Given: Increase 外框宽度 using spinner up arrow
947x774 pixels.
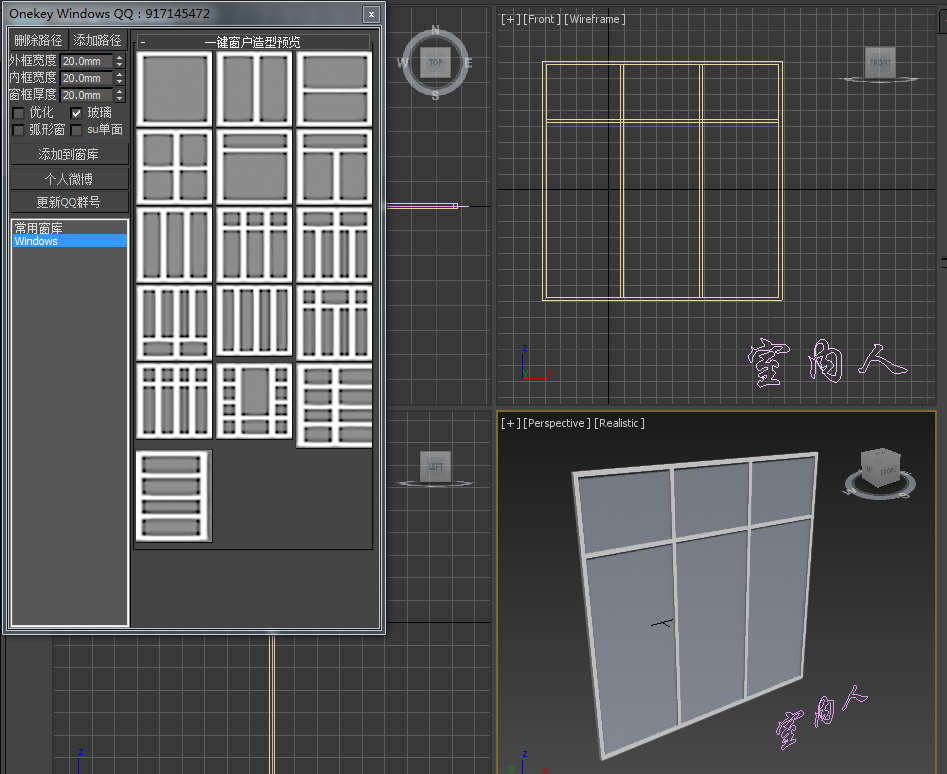Looking at the screenshot, I should tap(120, 57).
